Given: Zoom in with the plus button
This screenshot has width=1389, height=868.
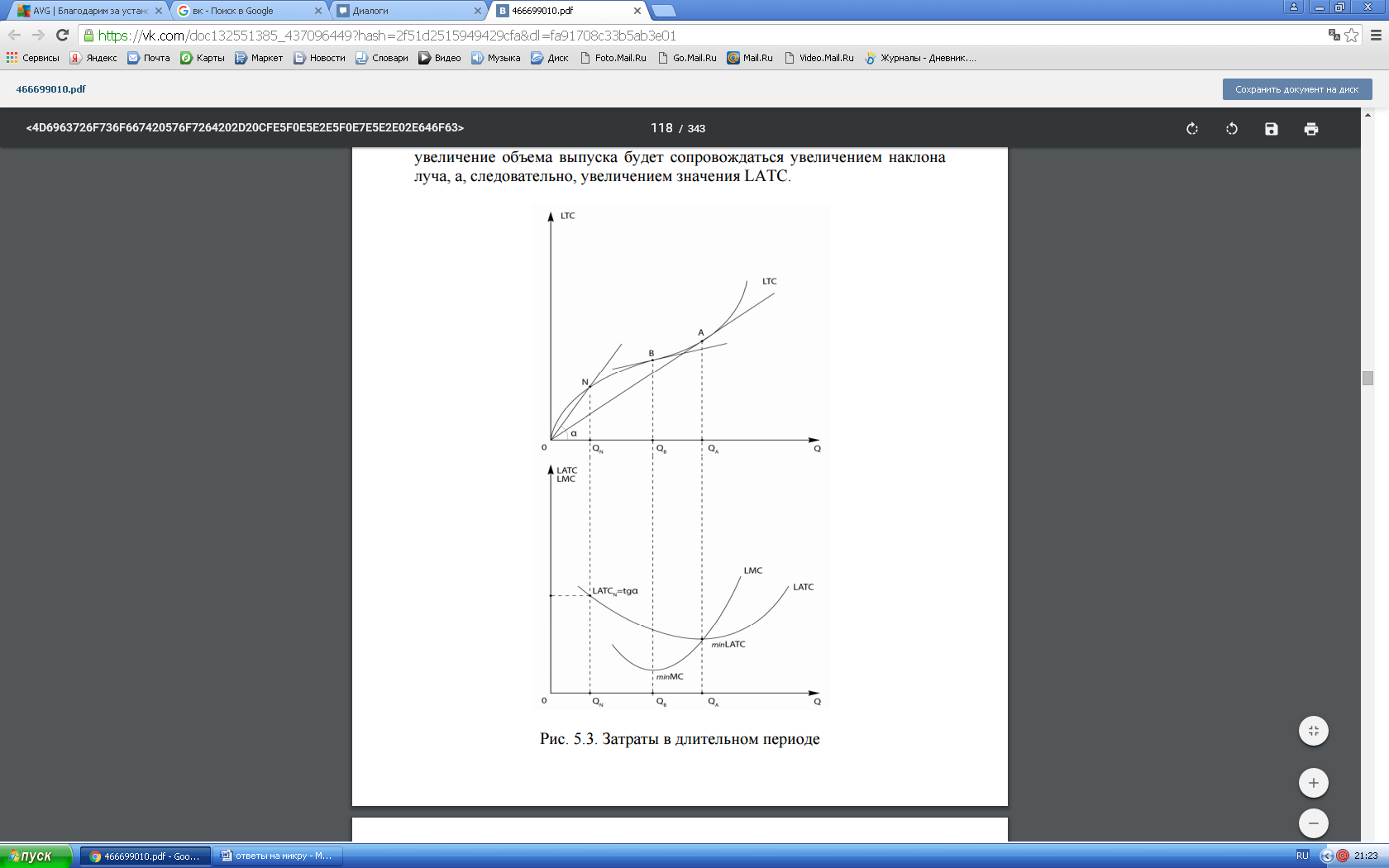Looking at the screenshot, I should pos(1314,783).
